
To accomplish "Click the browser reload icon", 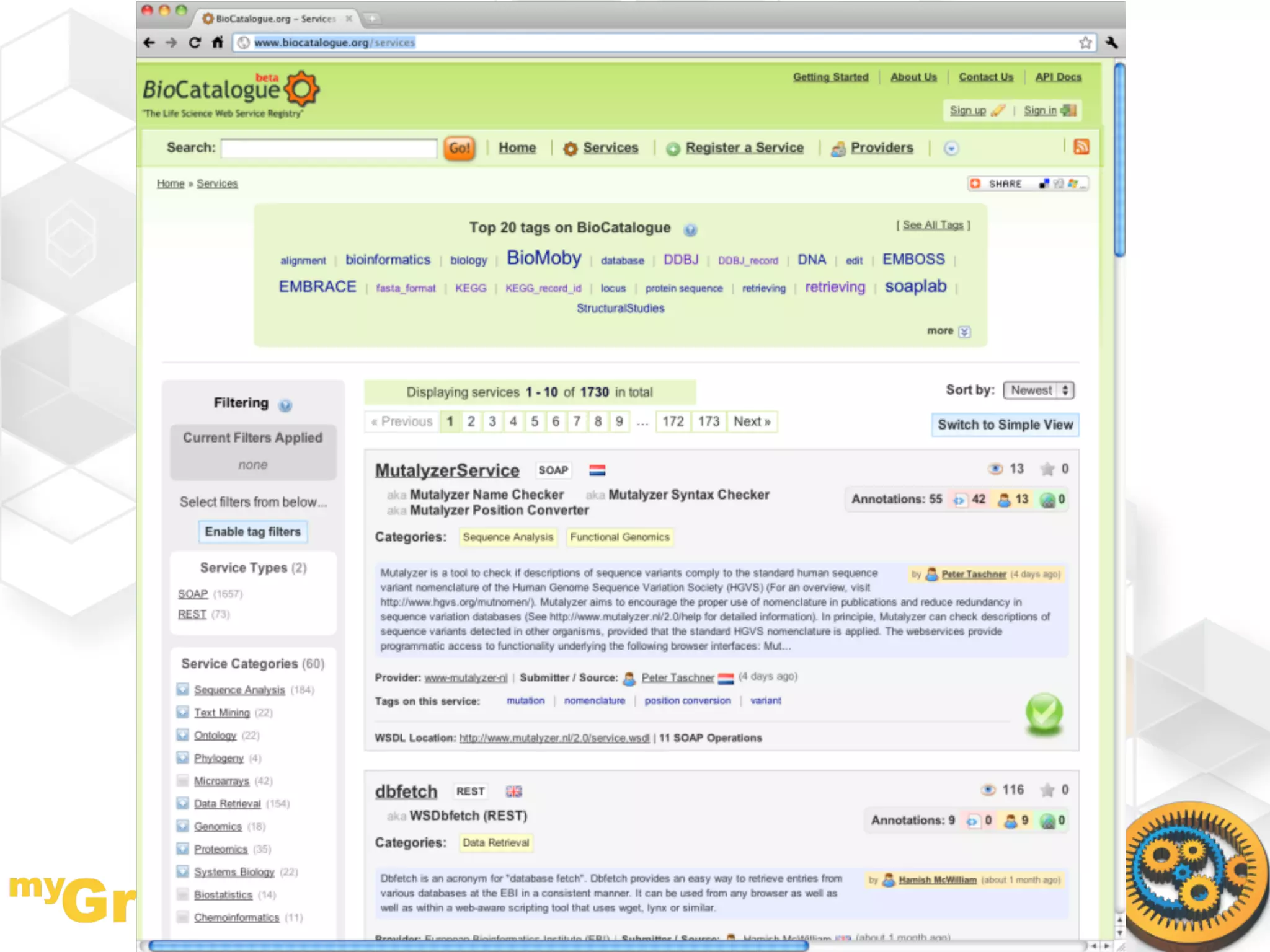I will pos(194,43).
